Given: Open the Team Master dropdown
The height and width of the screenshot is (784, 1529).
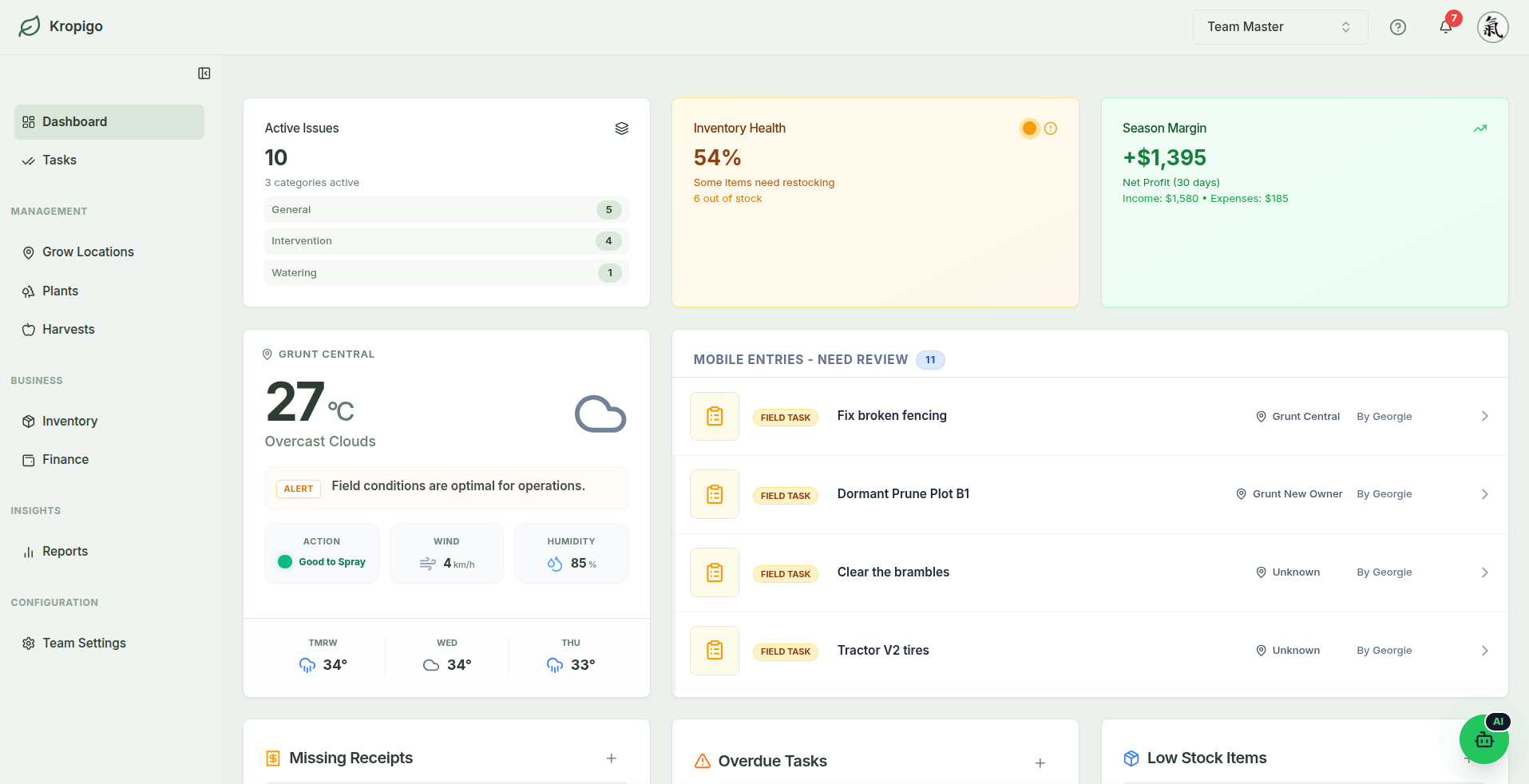Looking at the screenshot, I should click(1279, 26).
